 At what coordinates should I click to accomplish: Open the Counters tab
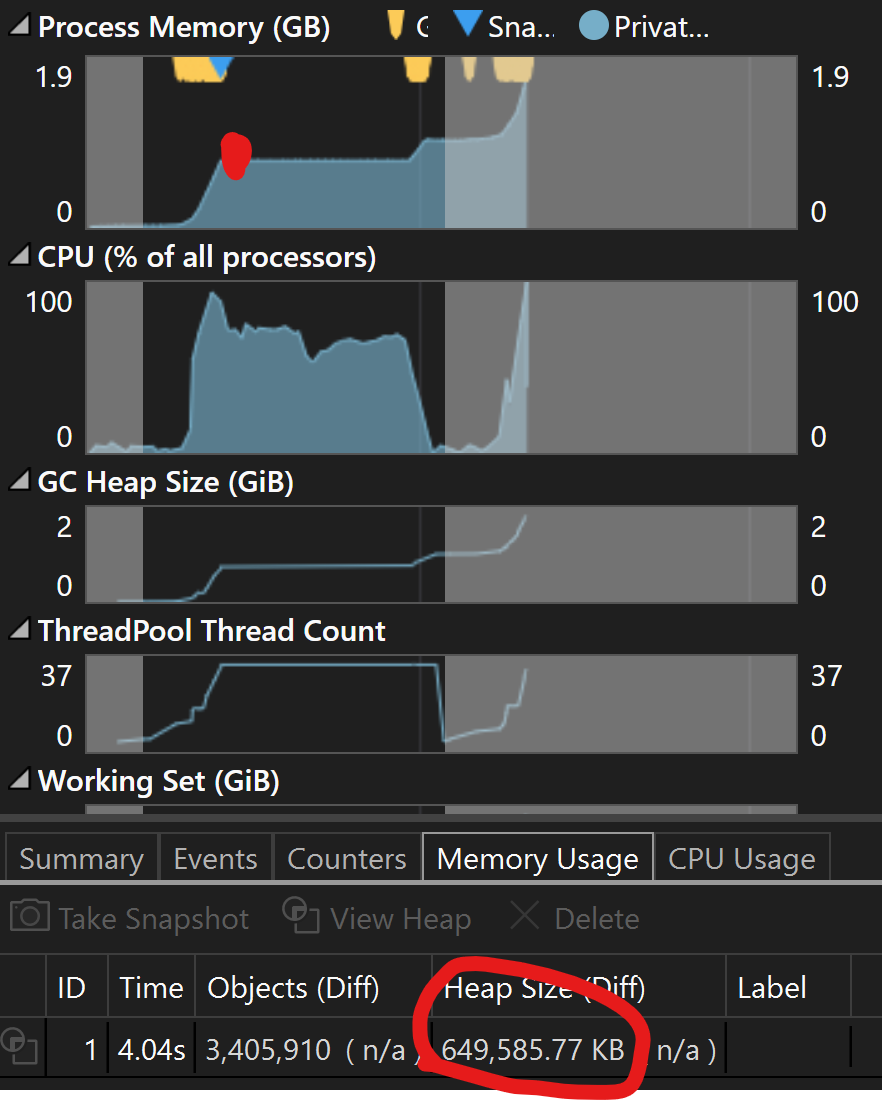click(347, 859)
